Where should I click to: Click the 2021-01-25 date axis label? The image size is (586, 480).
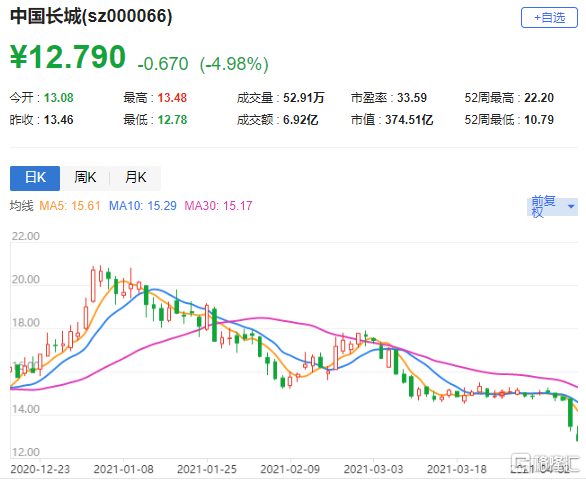207,469
